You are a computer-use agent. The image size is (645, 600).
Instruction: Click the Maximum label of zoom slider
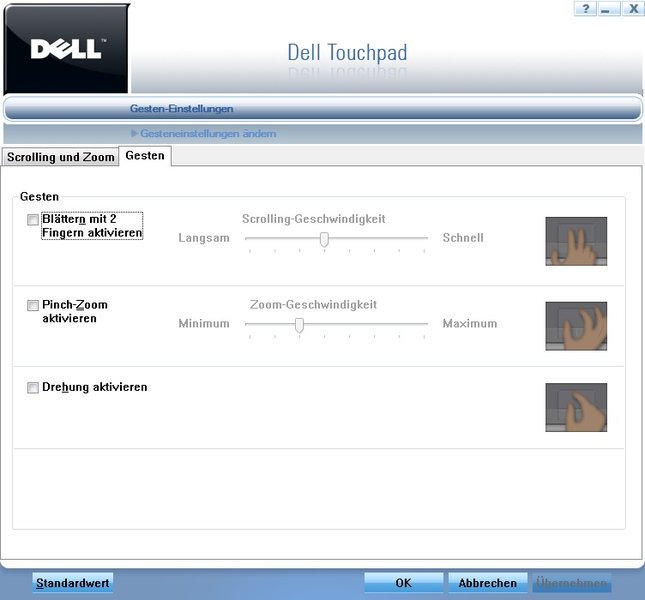470,324
